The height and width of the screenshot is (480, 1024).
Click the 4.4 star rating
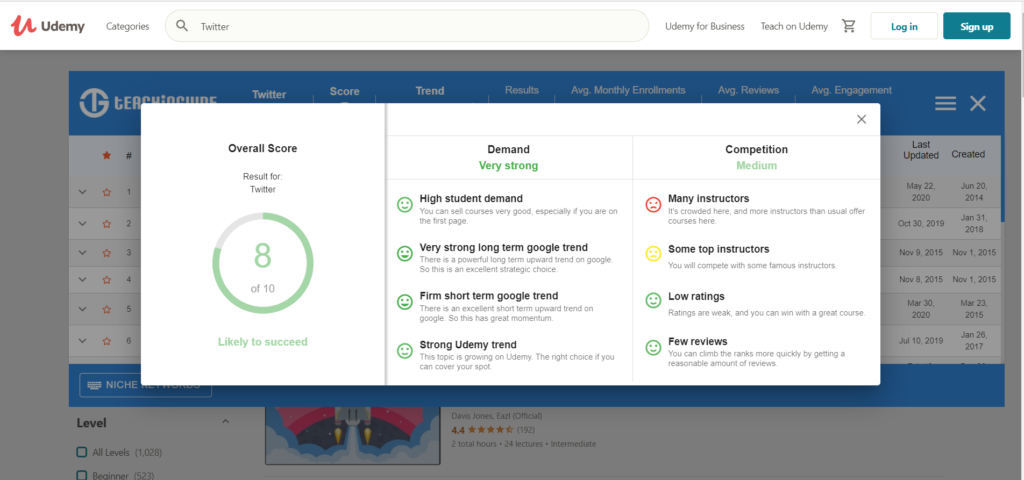[482, 430]
